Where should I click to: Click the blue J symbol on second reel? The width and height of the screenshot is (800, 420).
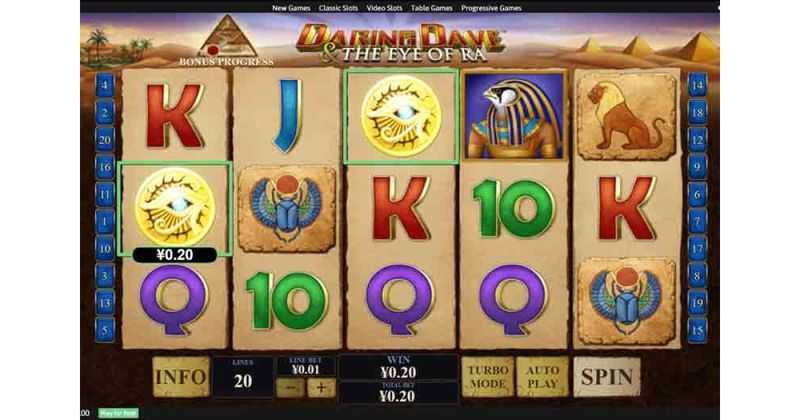pos(288,116)
